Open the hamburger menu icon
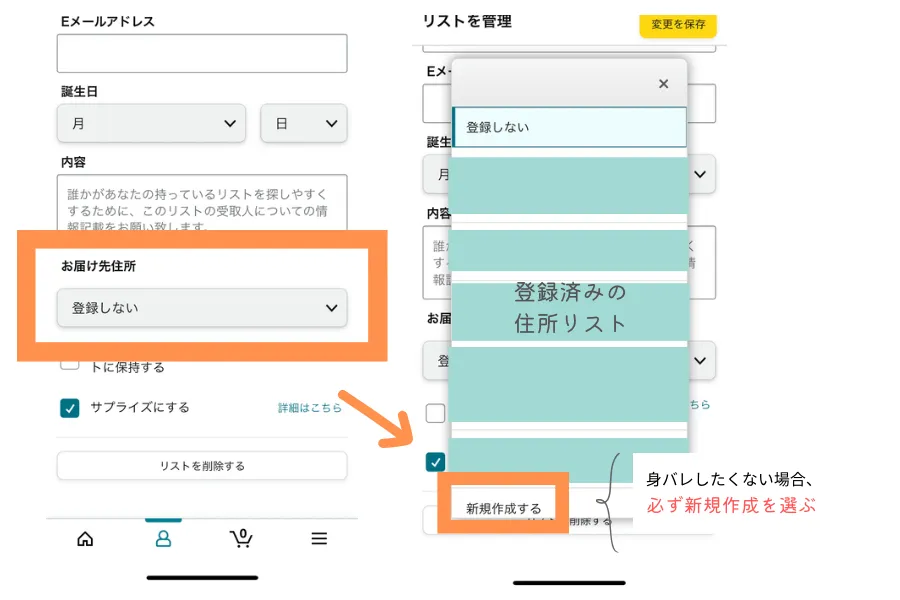900x600 pixels. (319, 539)
